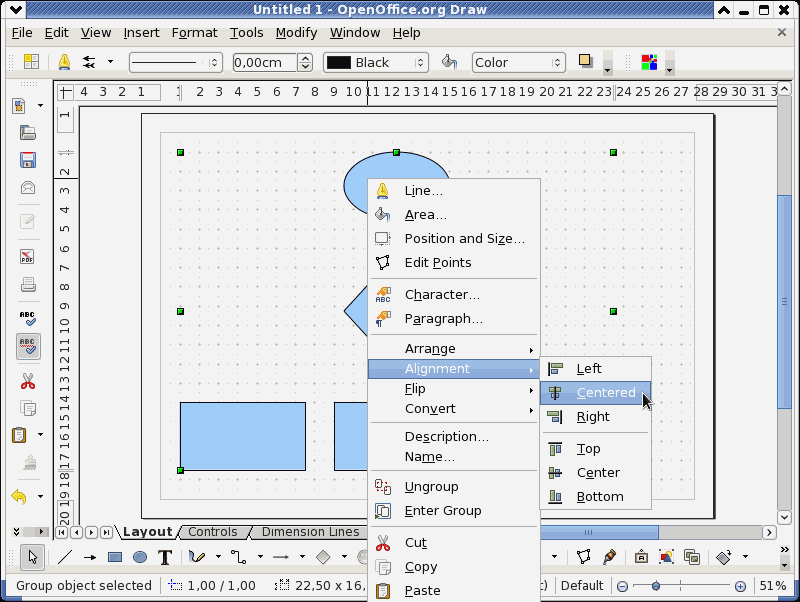Click Edit Points in context menu
This screenshot has height=602, width=800.
coord(453,263)
